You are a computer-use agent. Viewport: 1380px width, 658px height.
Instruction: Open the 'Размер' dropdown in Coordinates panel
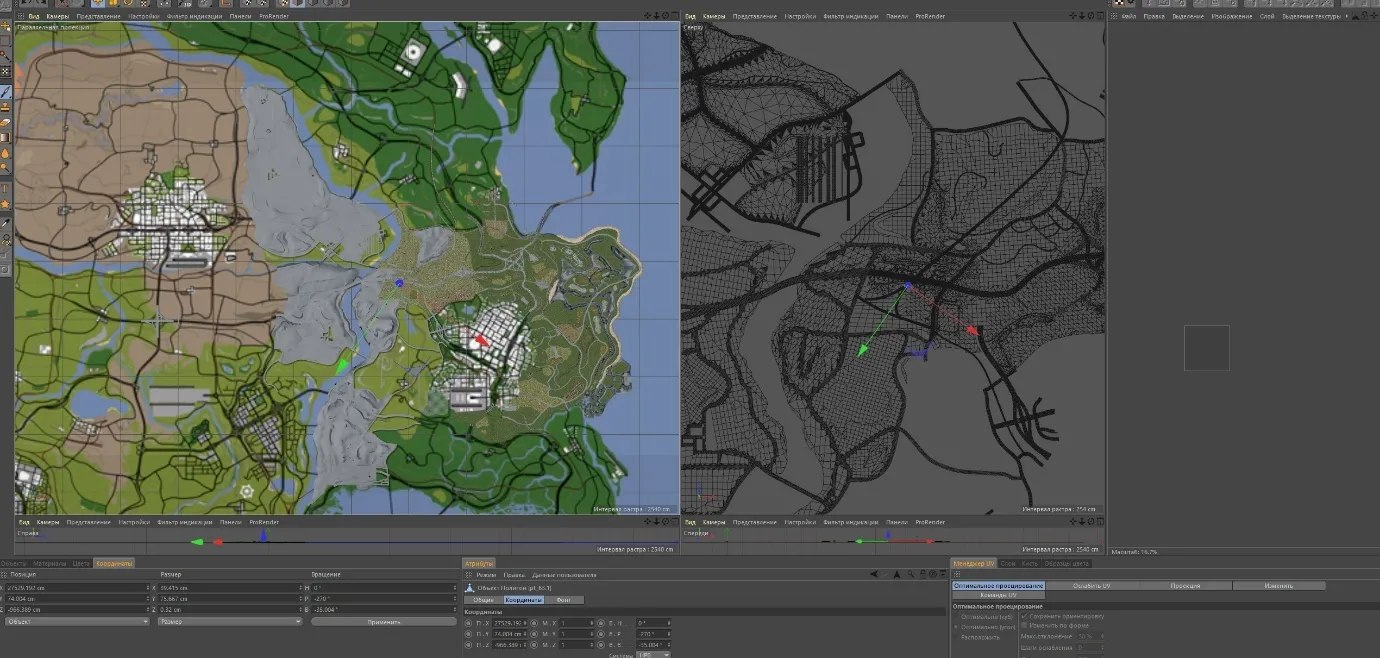(229, 621)
